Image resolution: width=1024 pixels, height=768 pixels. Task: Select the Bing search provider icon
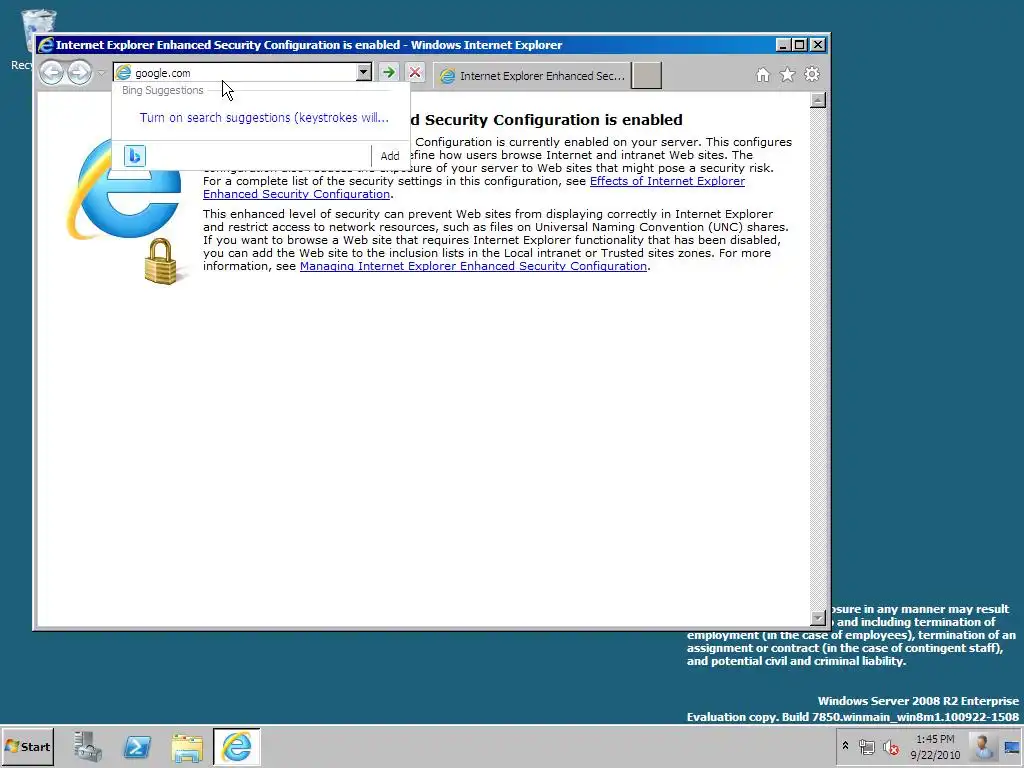[135, 156]
